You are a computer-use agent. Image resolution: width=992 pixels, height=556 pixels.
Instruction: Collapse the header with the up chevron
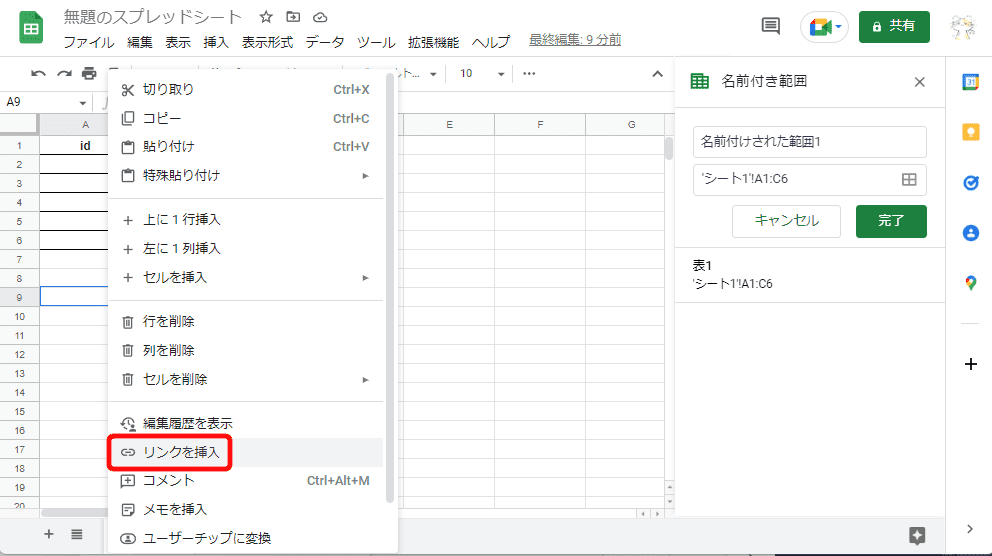click(x=657, y=74)
